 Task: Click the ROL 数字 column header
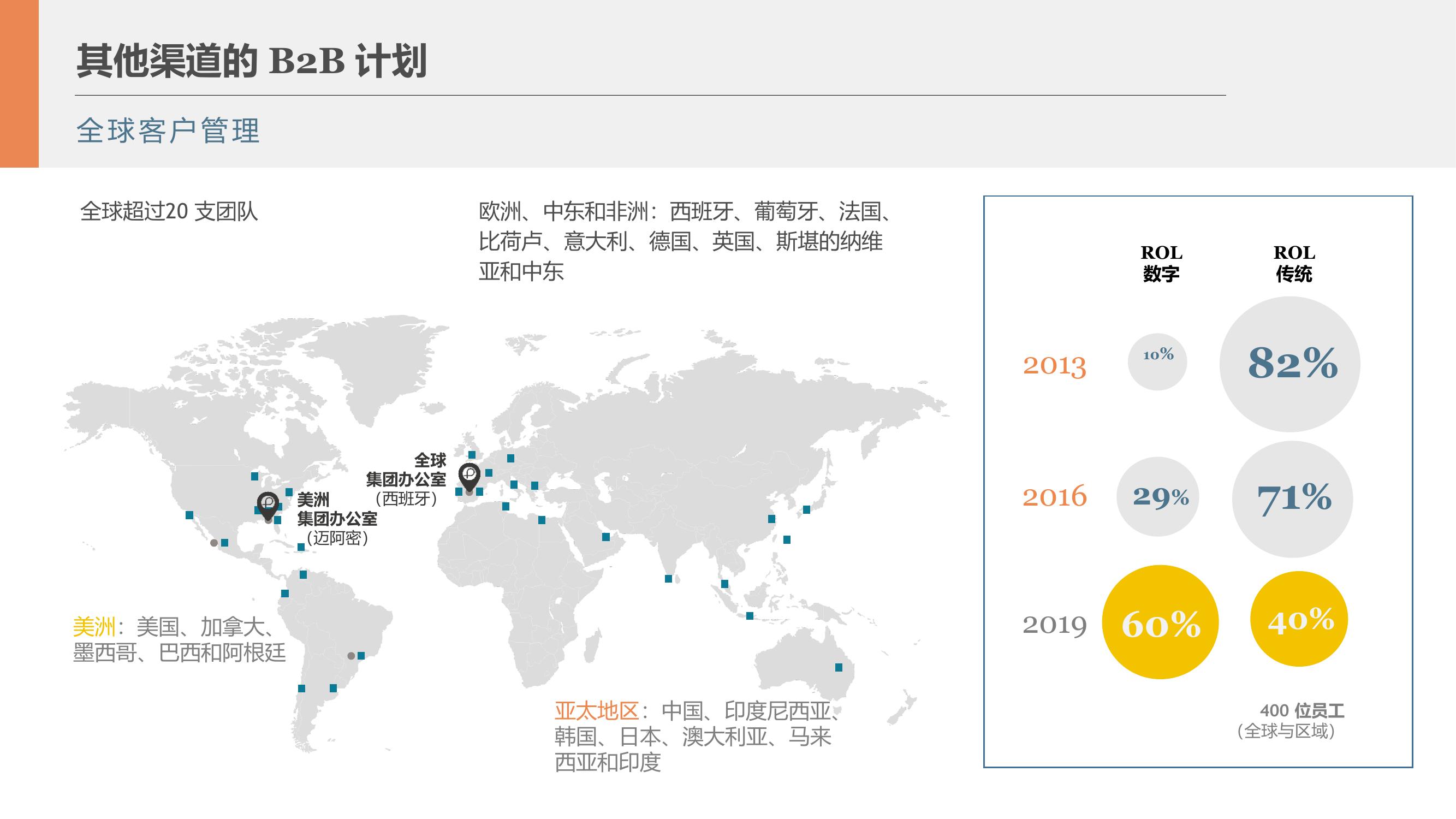point(1161,263)
